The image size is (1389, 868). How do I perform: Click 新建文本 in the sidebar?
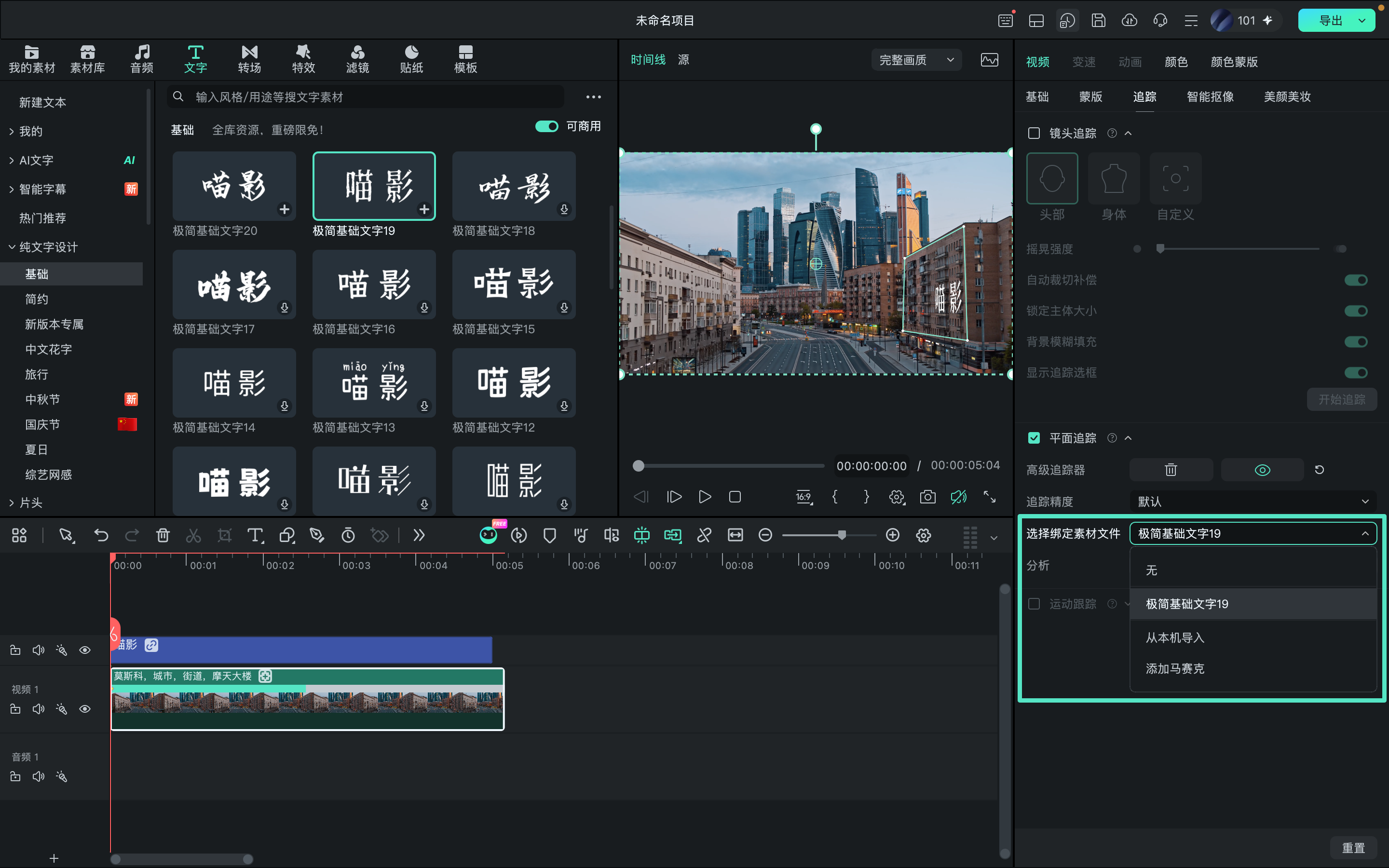tap(42, 102)
